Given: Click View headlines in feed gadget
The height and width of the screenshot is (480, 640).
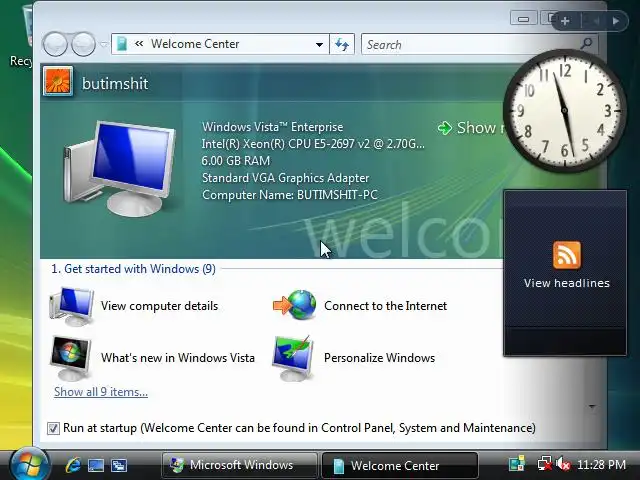Looking at the screenshot, I should pyautogui.click(x=567, y=283).
